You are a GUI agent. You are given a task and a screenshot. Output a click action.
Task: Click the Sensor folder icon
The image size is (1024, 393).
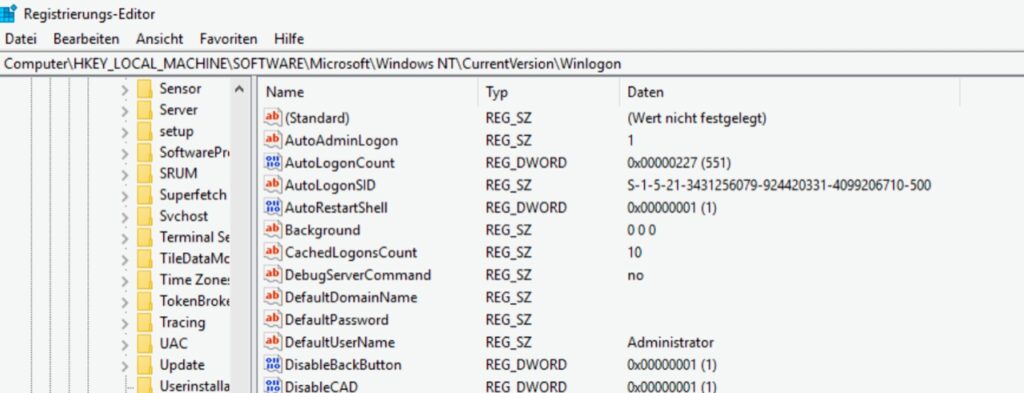(145, 89)
